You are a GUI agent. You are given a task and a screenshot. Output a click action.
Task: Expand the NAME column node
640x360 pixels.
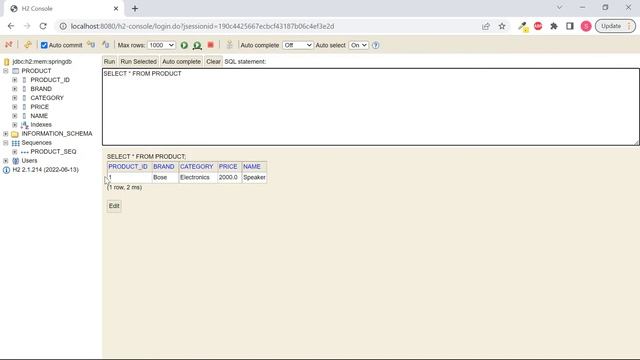pos(15,116)
